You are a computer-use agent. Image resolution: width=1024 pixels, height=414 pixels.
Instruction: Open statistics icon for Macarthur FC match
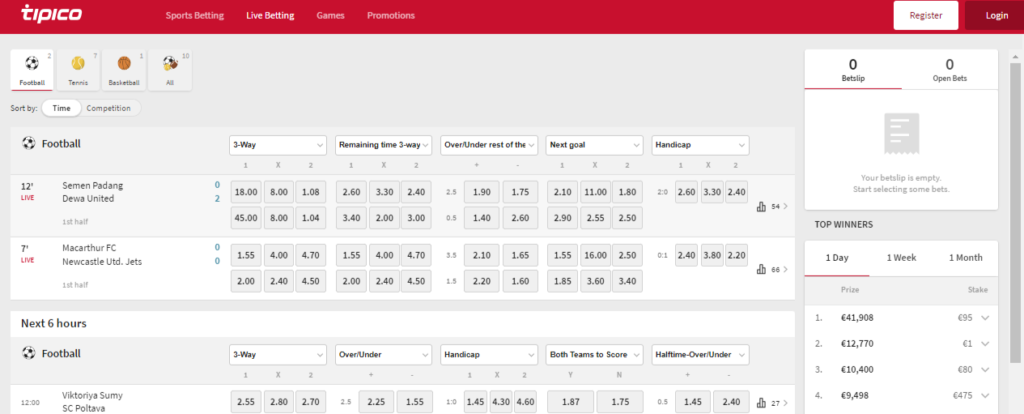761,269
